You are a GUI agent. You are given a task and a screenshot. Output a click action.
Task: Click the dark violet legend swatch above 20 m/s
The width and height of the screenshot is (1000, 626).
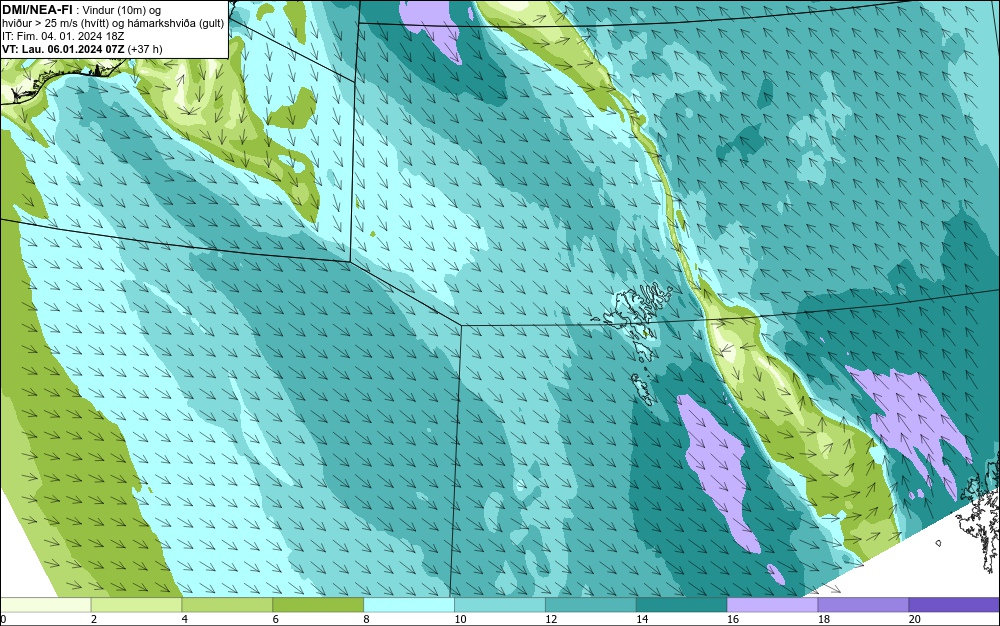pyautogui.click(x=955, y=605)
